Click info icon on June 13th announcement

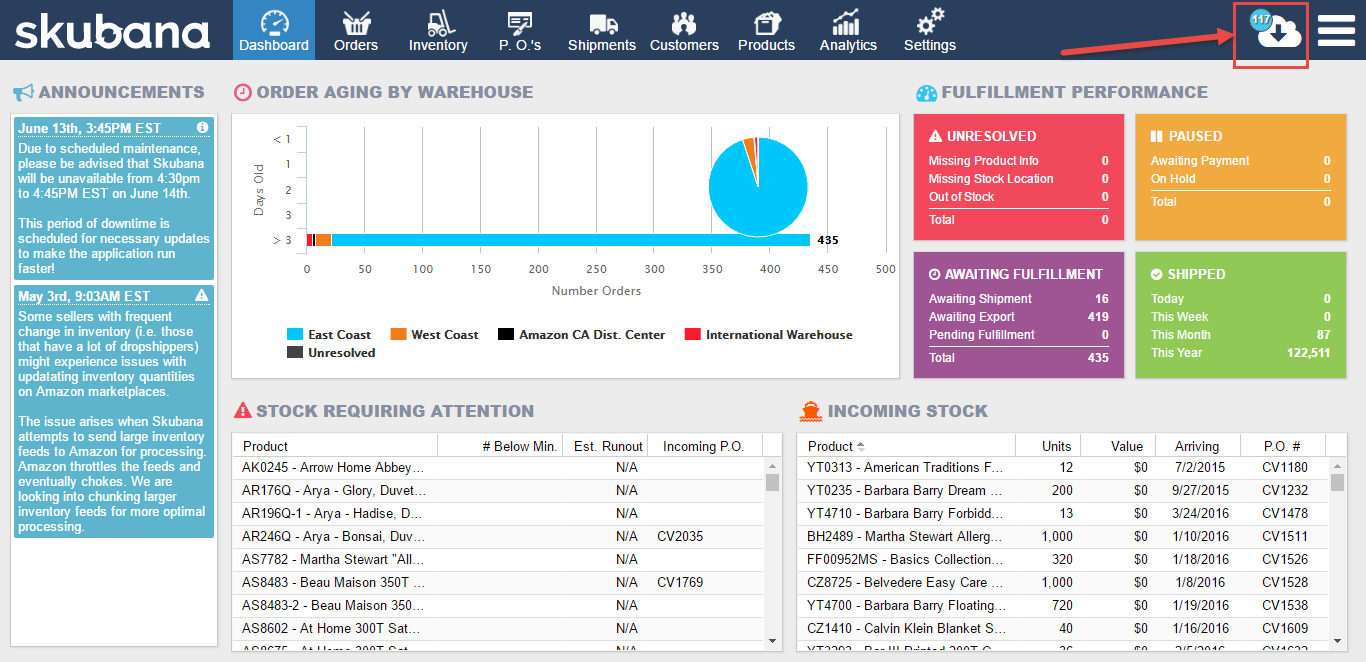click(x=202, y=127)
